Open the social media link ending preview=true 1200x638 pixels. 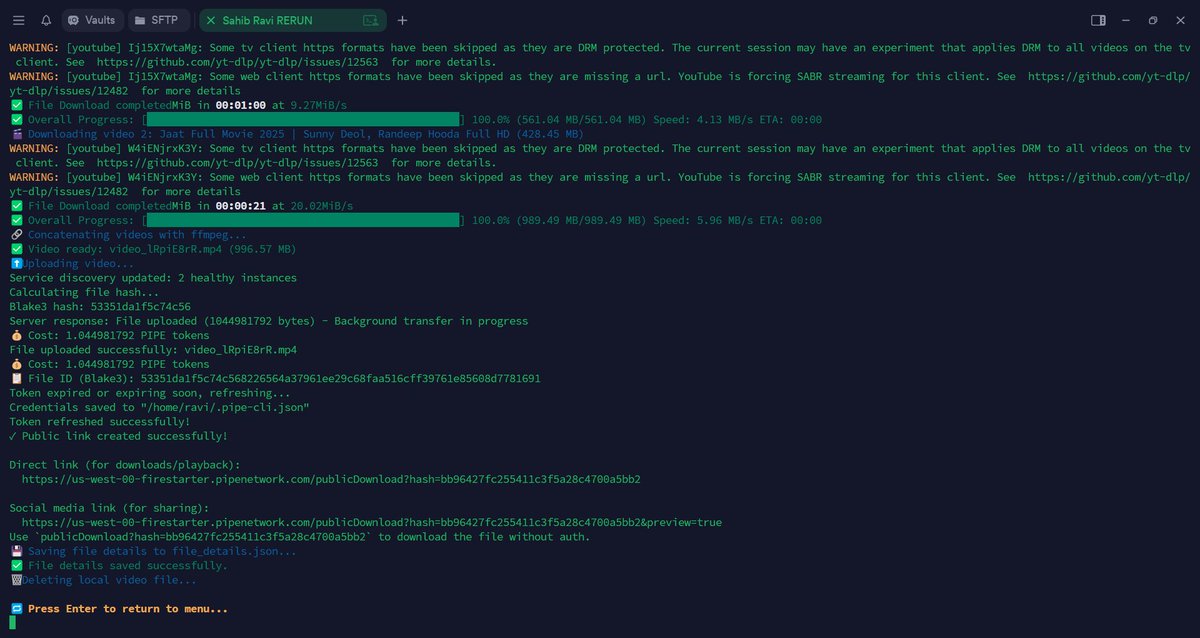pos(372,522)
